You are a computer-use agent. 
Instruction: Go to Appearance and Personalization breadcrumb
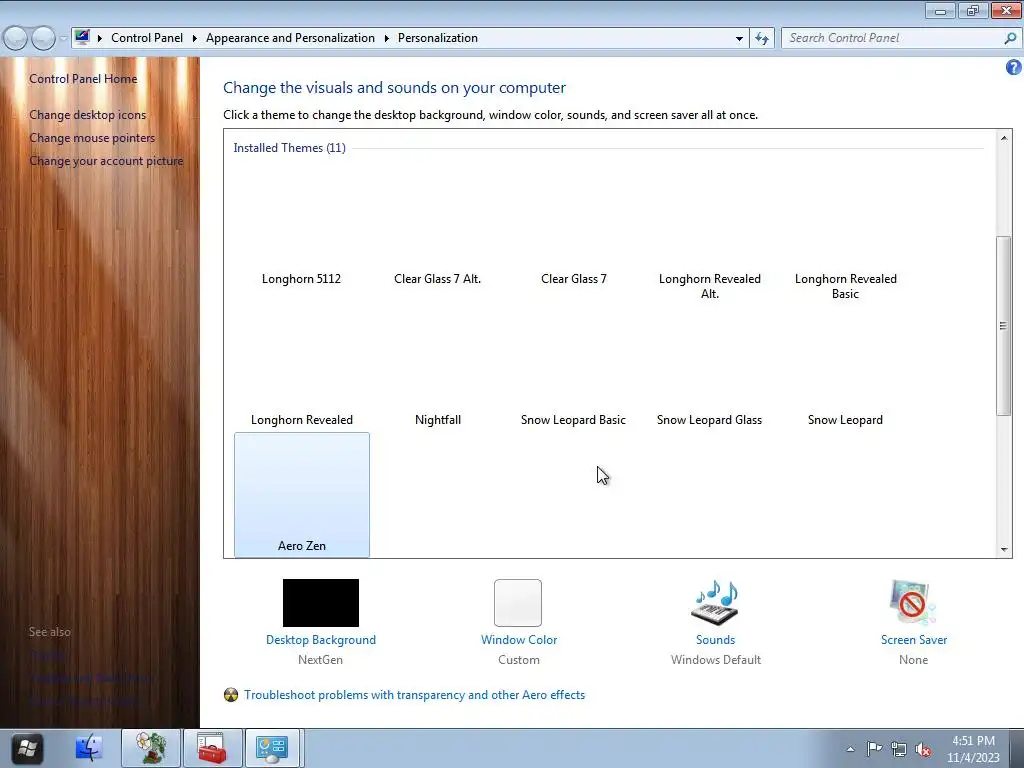pos(290,38)
